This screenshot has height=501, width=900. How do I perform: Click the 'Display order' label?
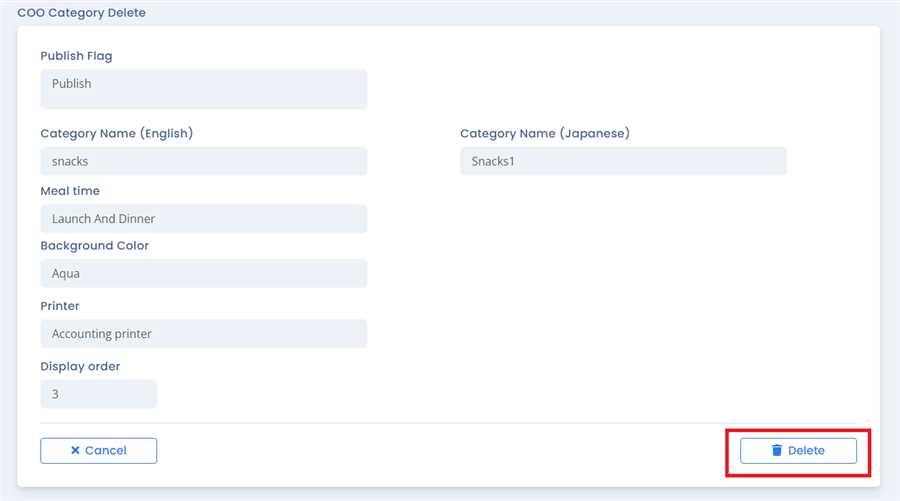click(80, 366)
